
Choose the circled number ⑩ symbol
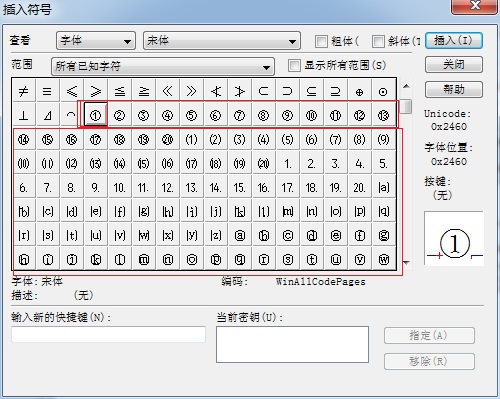point(311,115)
